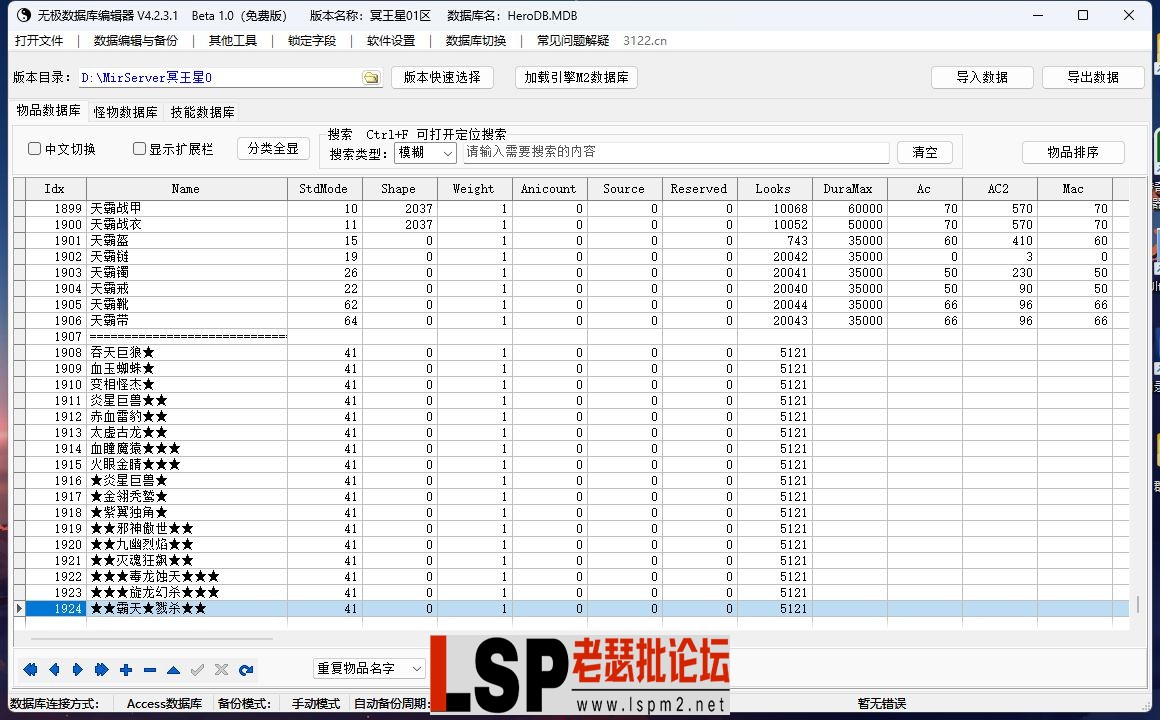Insert new record with plus icon
Viewport: 1160px width, 720px height.
126,670
